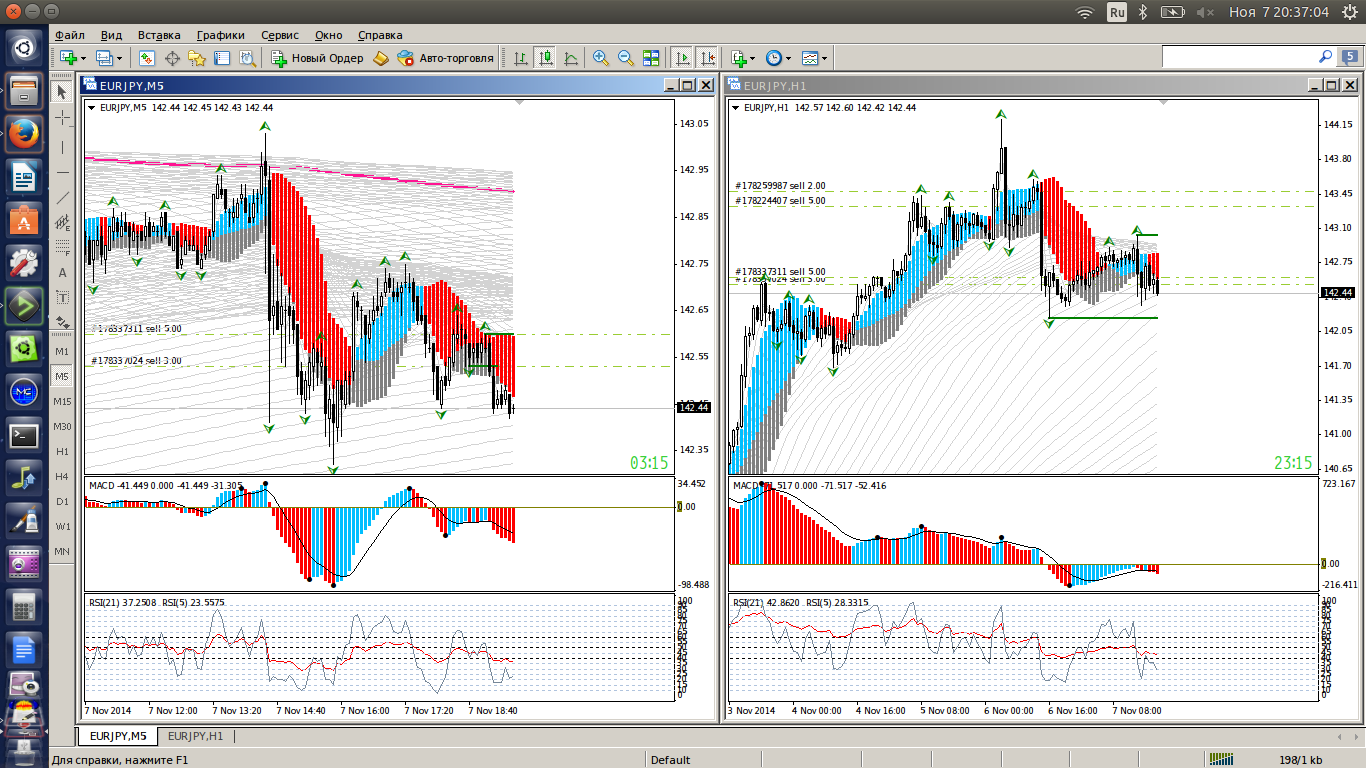The image size is (1366, 768).
Task: Open the Вид menu
Action: point(112,35)
